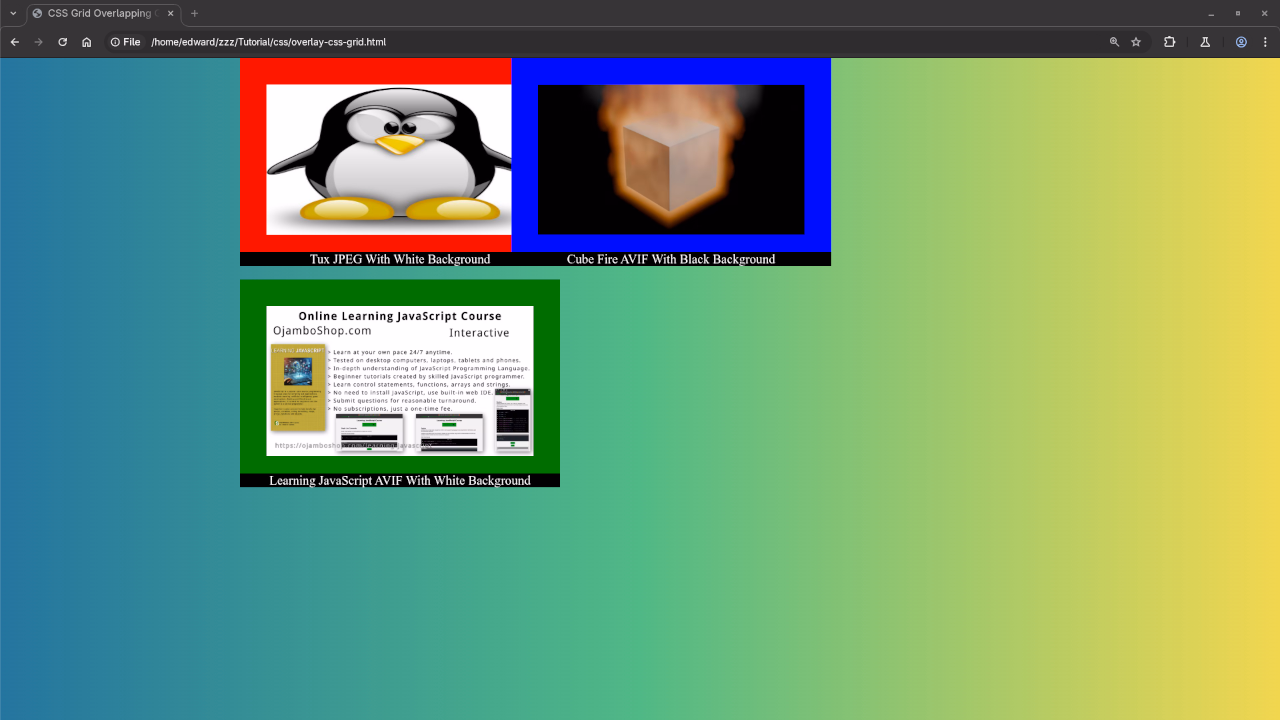Open the profile avatar menu
The image size is (1280, 720).
tap(1241, 42)
